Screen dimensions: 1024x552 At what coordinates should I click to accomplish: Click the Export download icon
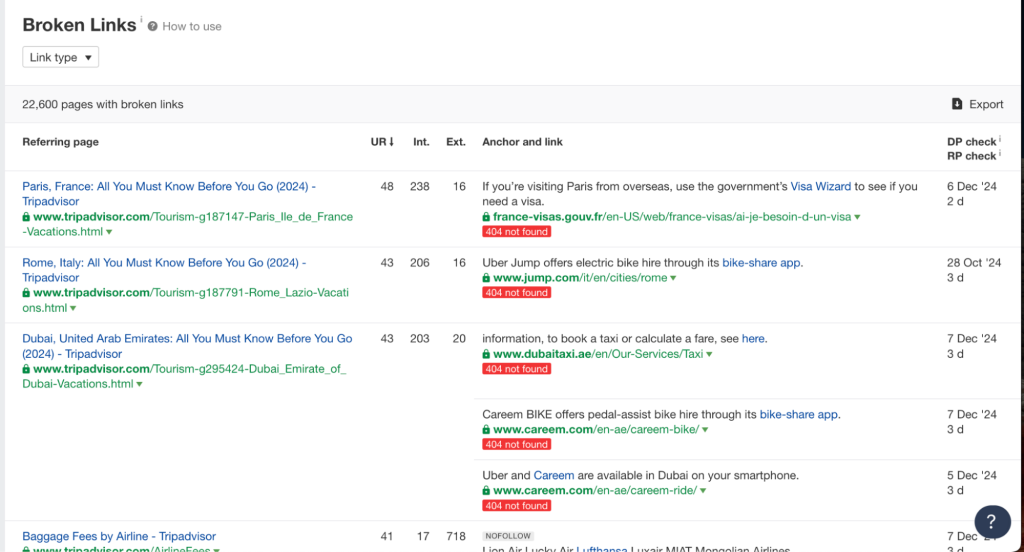956,104
